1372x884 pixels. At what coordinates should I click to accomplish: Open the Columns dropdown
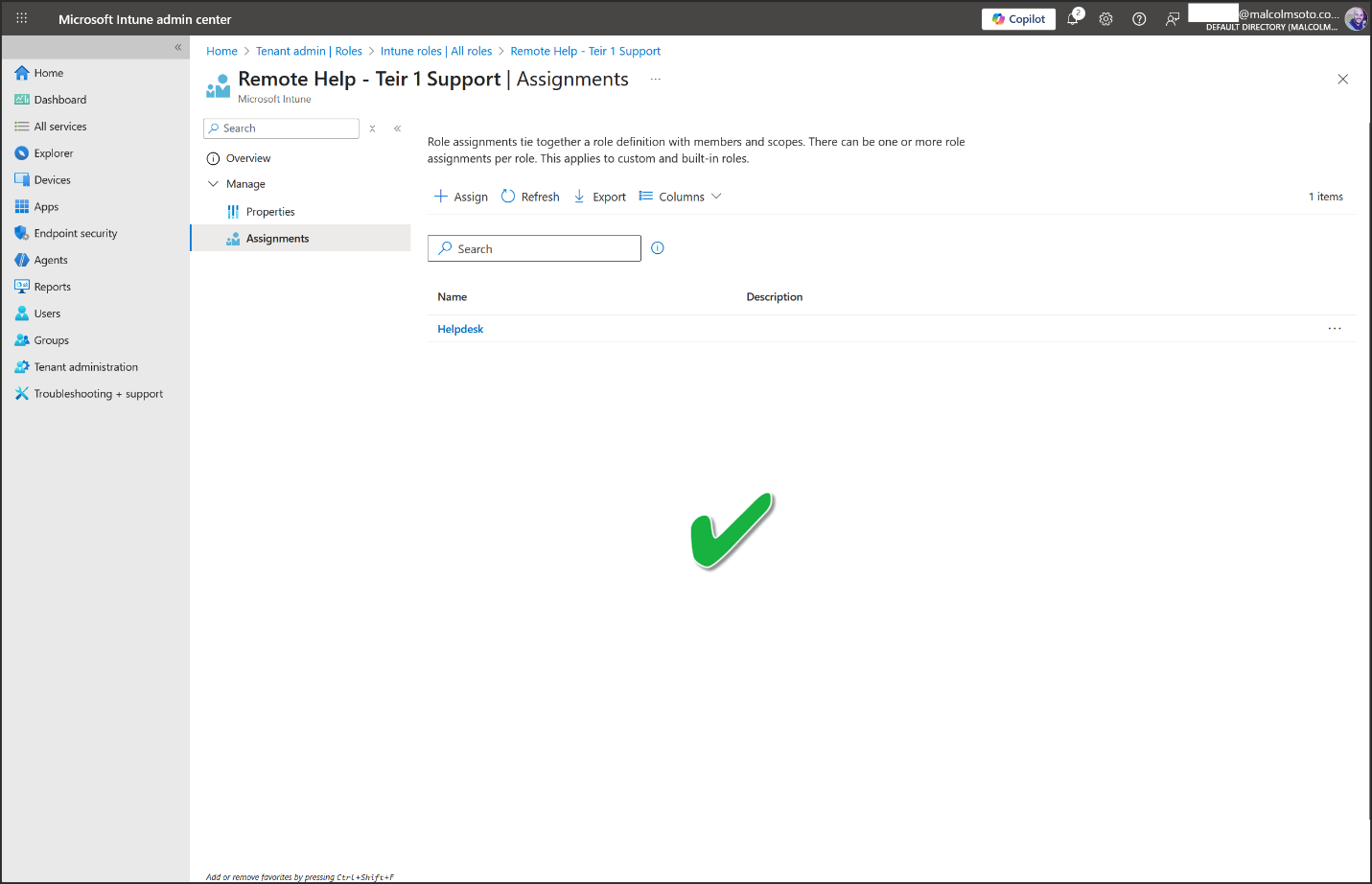click(681, 197)
